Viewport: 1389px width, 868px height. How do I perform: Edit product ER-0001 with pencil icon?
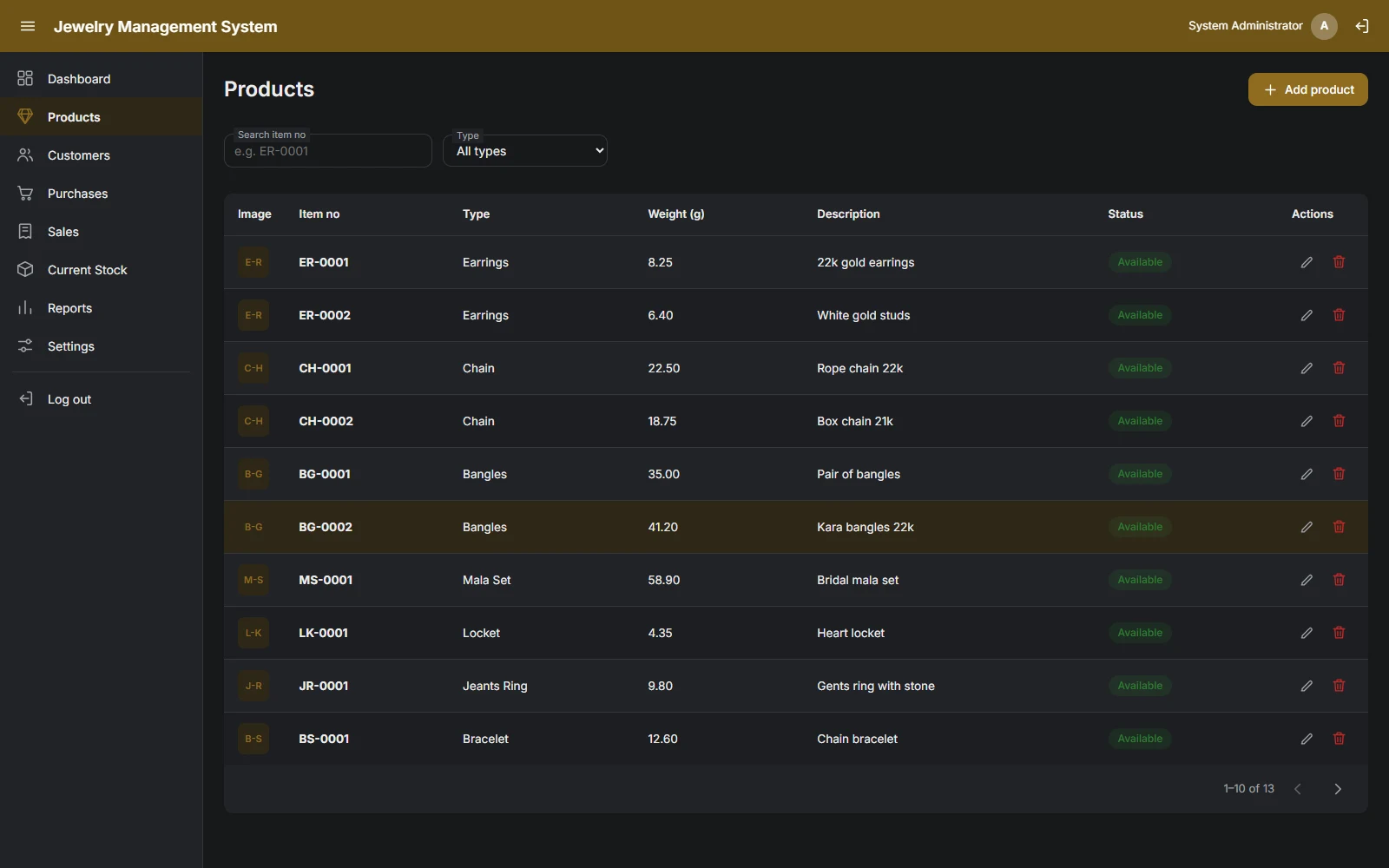coord(1307,262)
